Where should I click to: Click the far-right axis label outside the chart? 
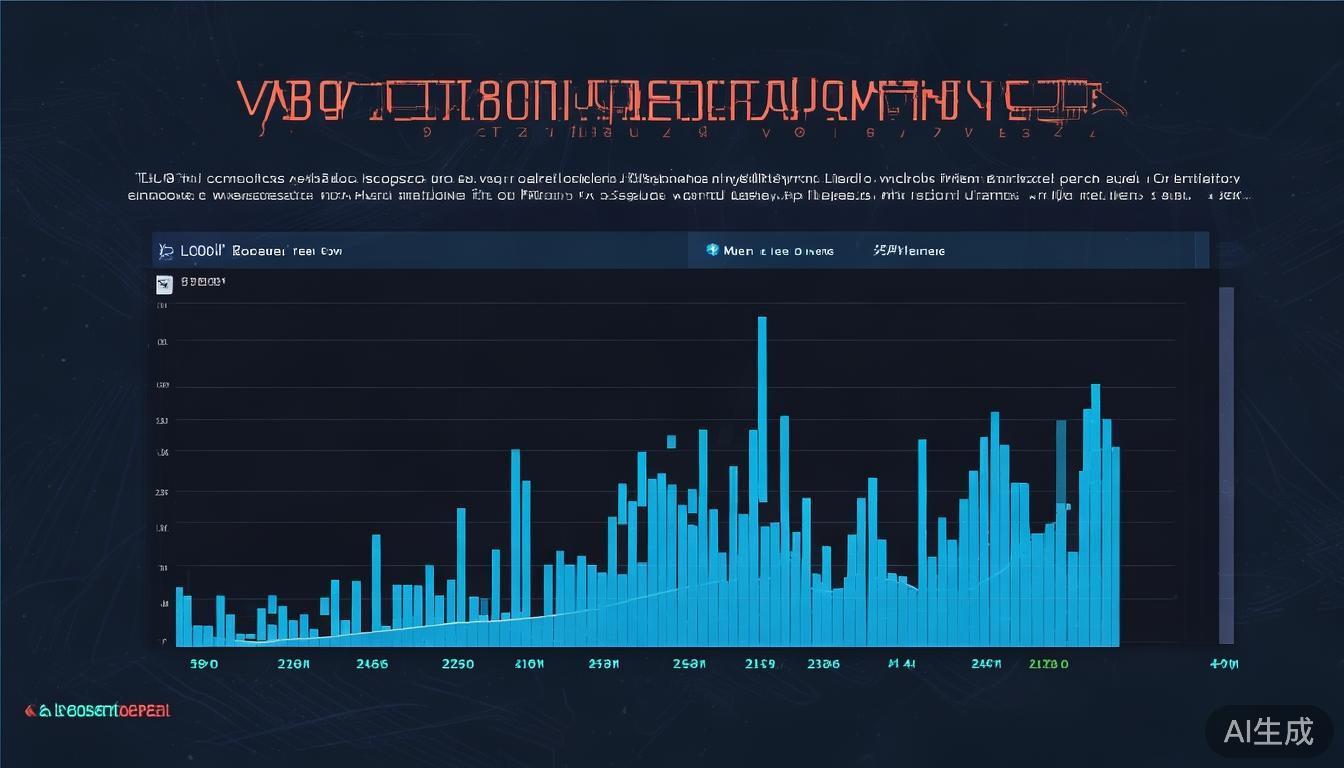(1223, 663)
